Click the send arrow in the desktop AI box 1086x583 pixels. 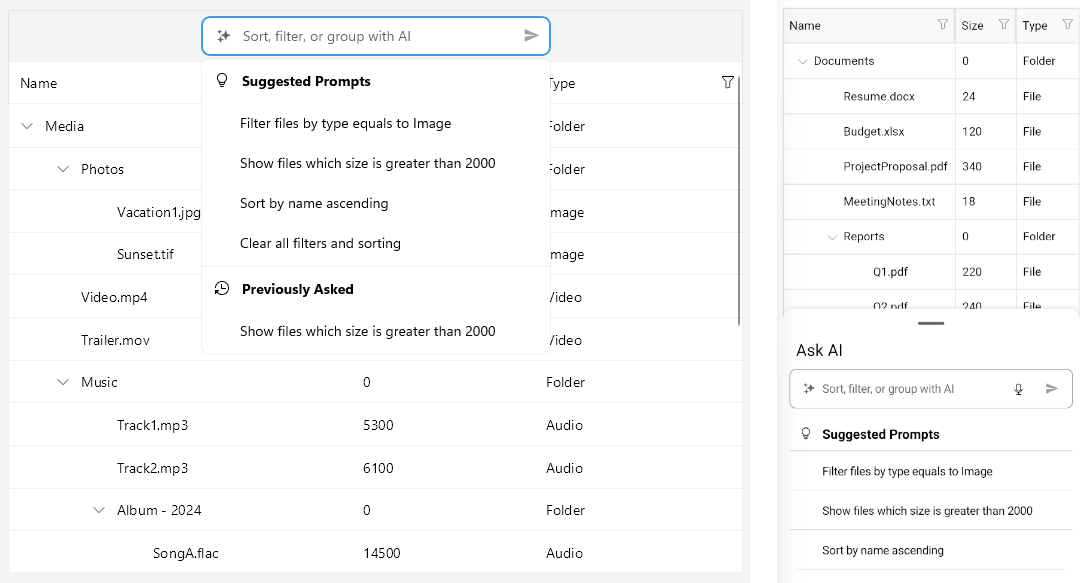531,36
